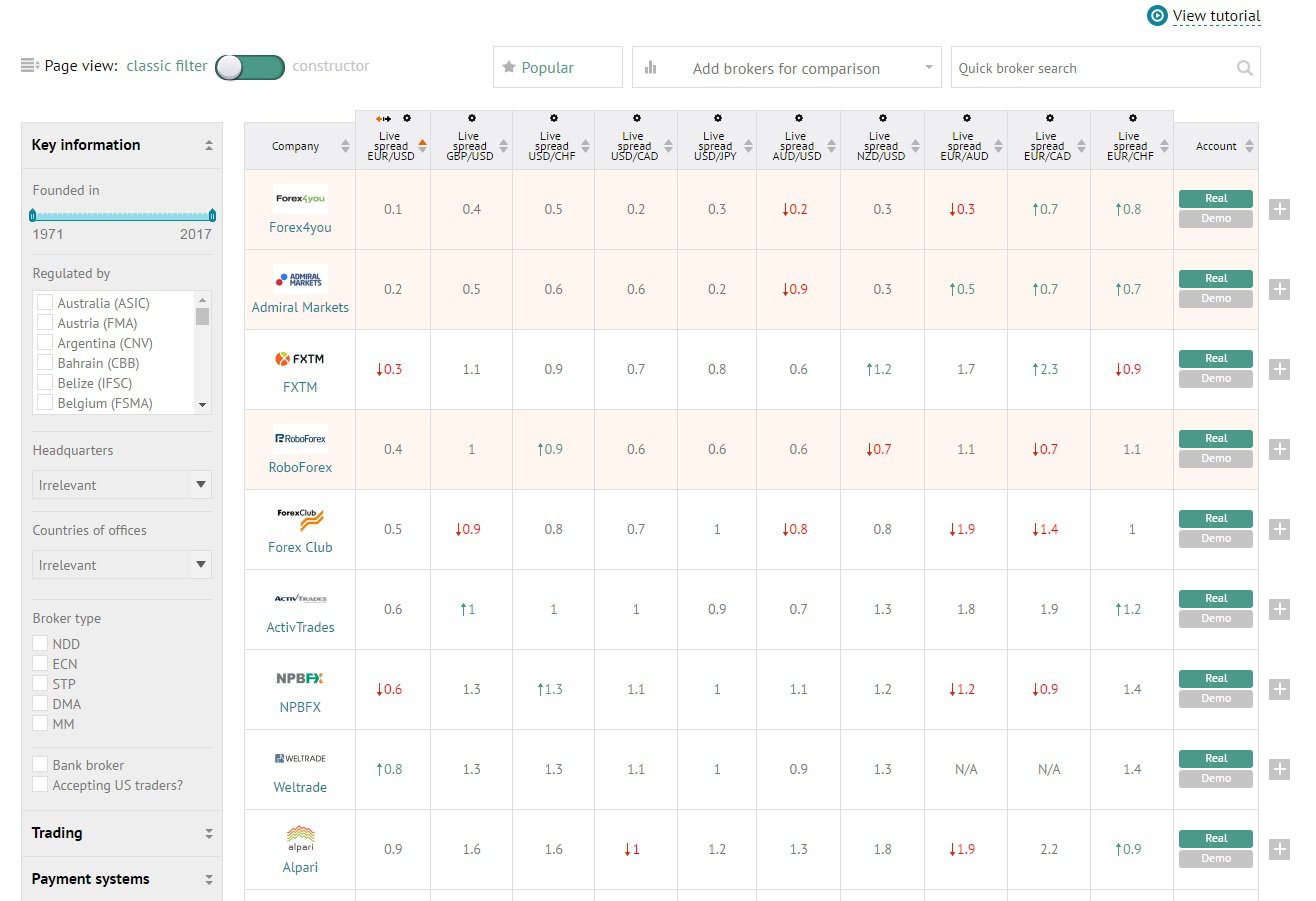The image size is (1316, 901).
Task: Open the RoboForex broker link
Action: point(300,467)
